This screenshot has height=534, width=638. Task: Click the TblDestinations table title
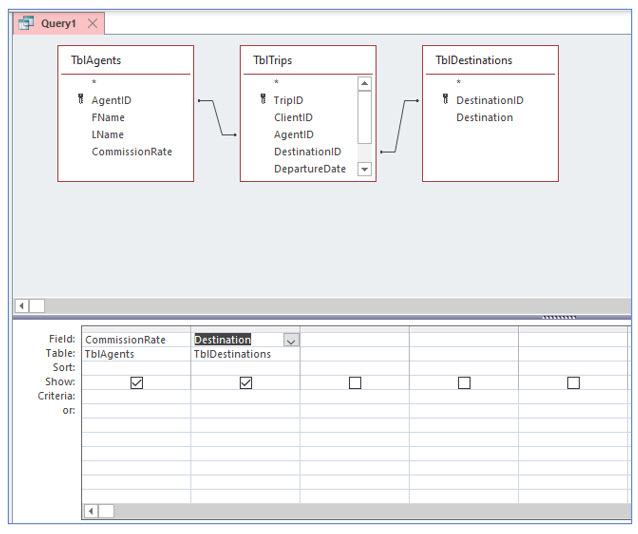[474, 60]
